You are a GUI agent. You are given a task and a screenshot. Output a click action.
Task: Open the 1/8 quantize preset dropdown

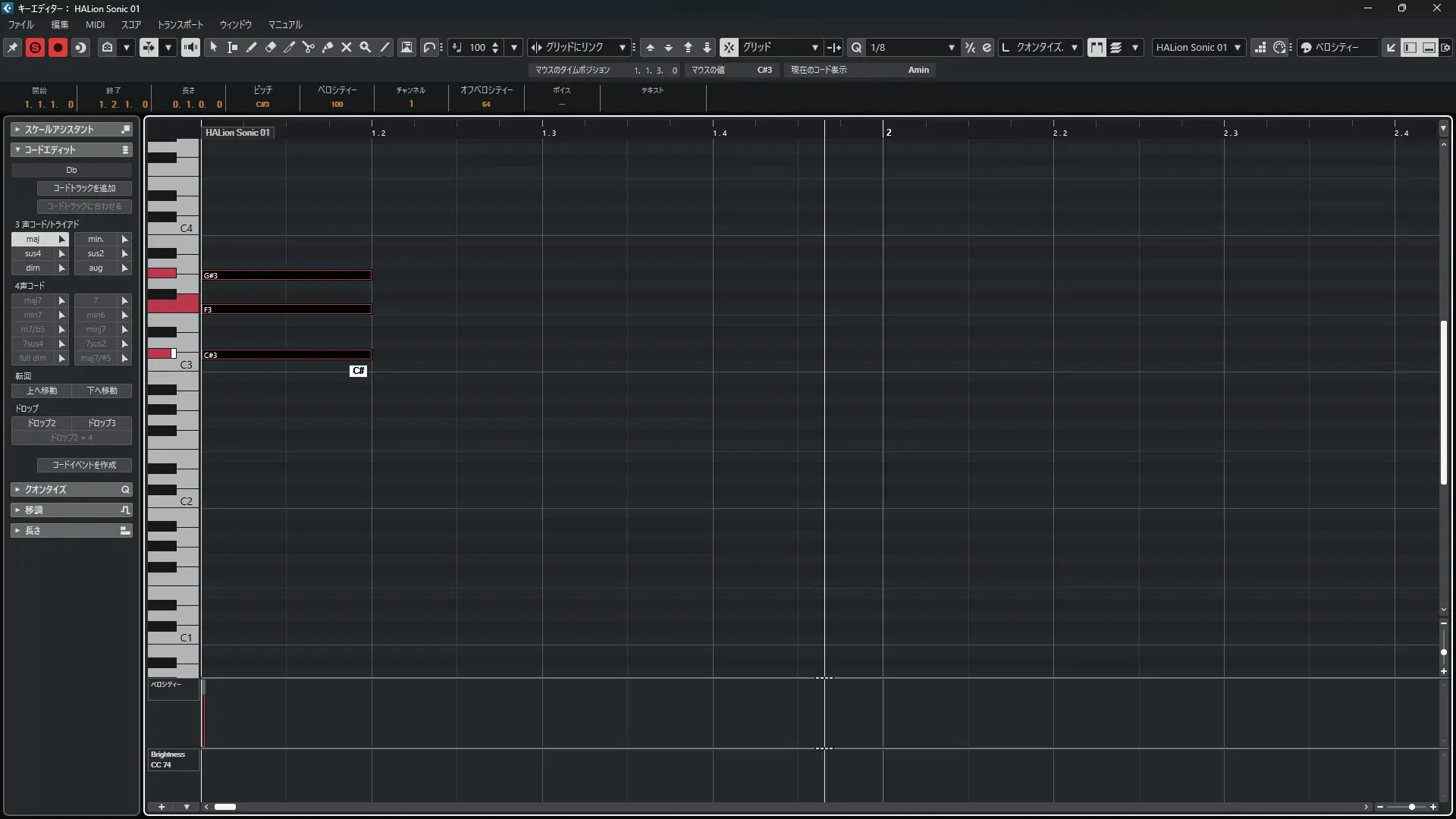951,47
